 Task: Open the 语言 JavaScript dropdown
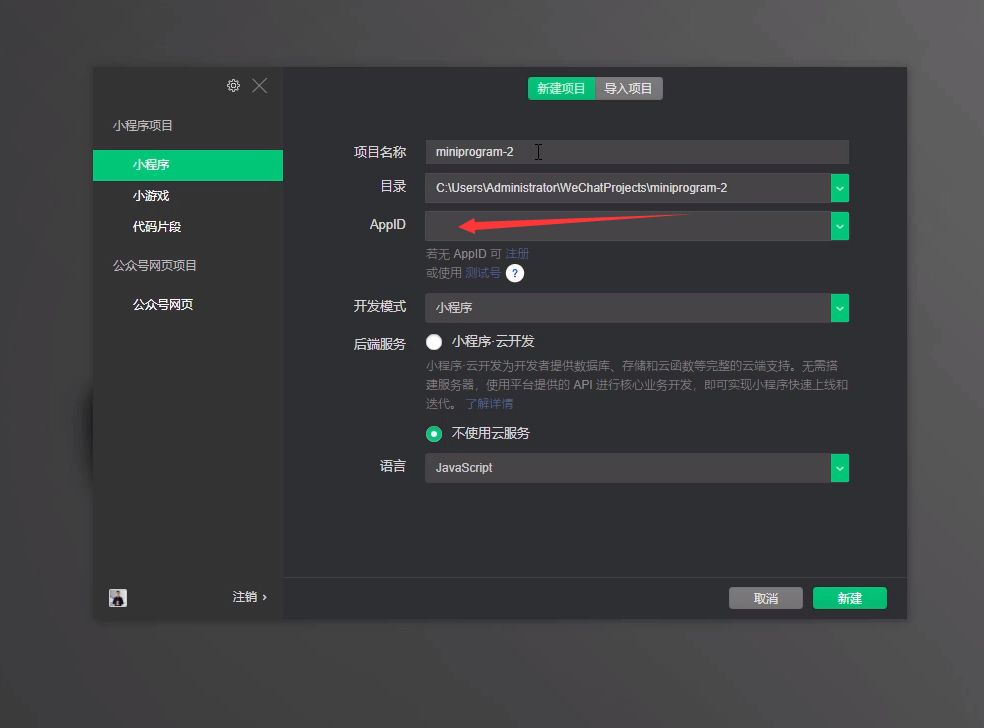(840, 468)
